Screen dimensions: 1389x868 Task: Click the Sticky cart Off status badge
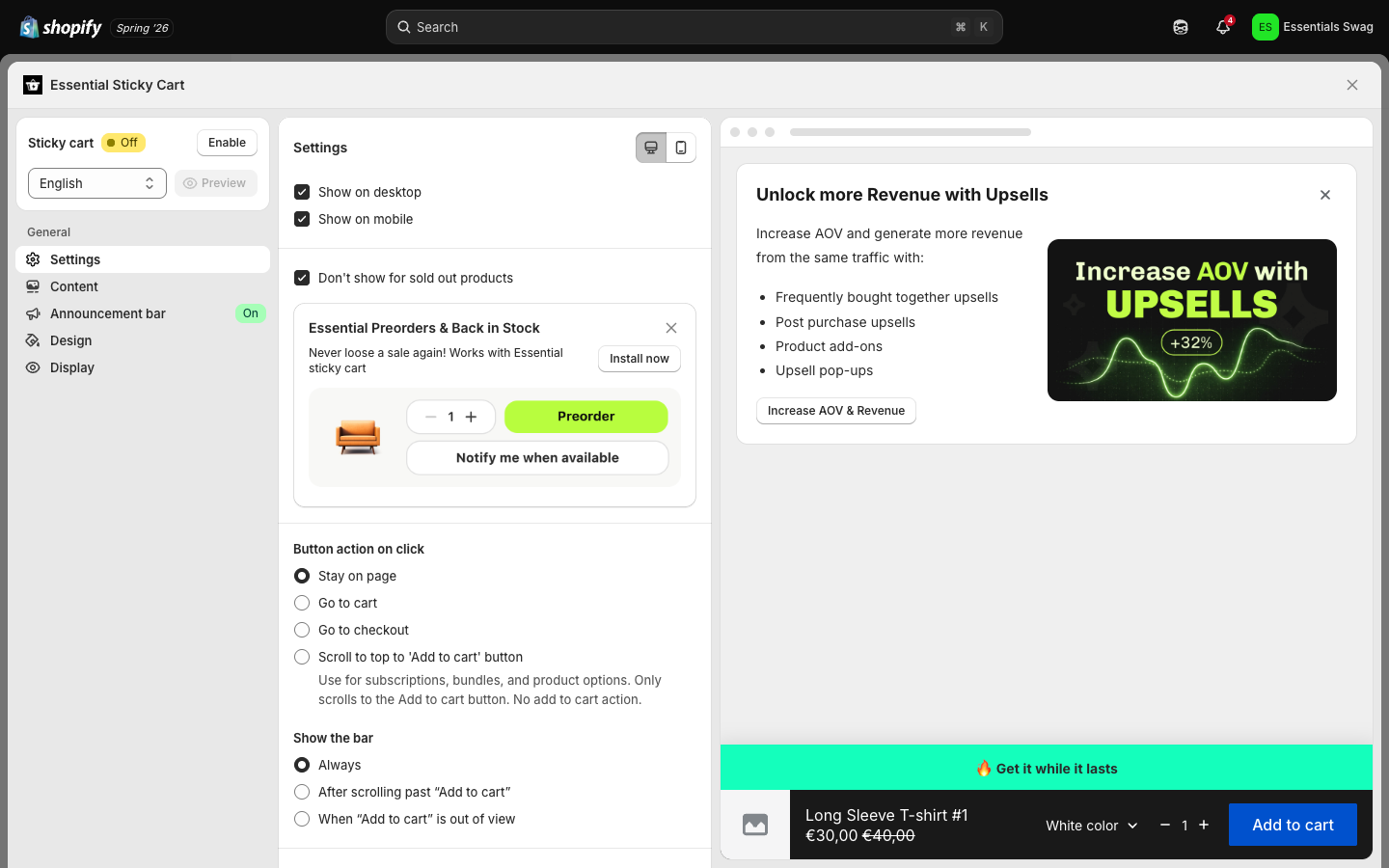[123, 143]
